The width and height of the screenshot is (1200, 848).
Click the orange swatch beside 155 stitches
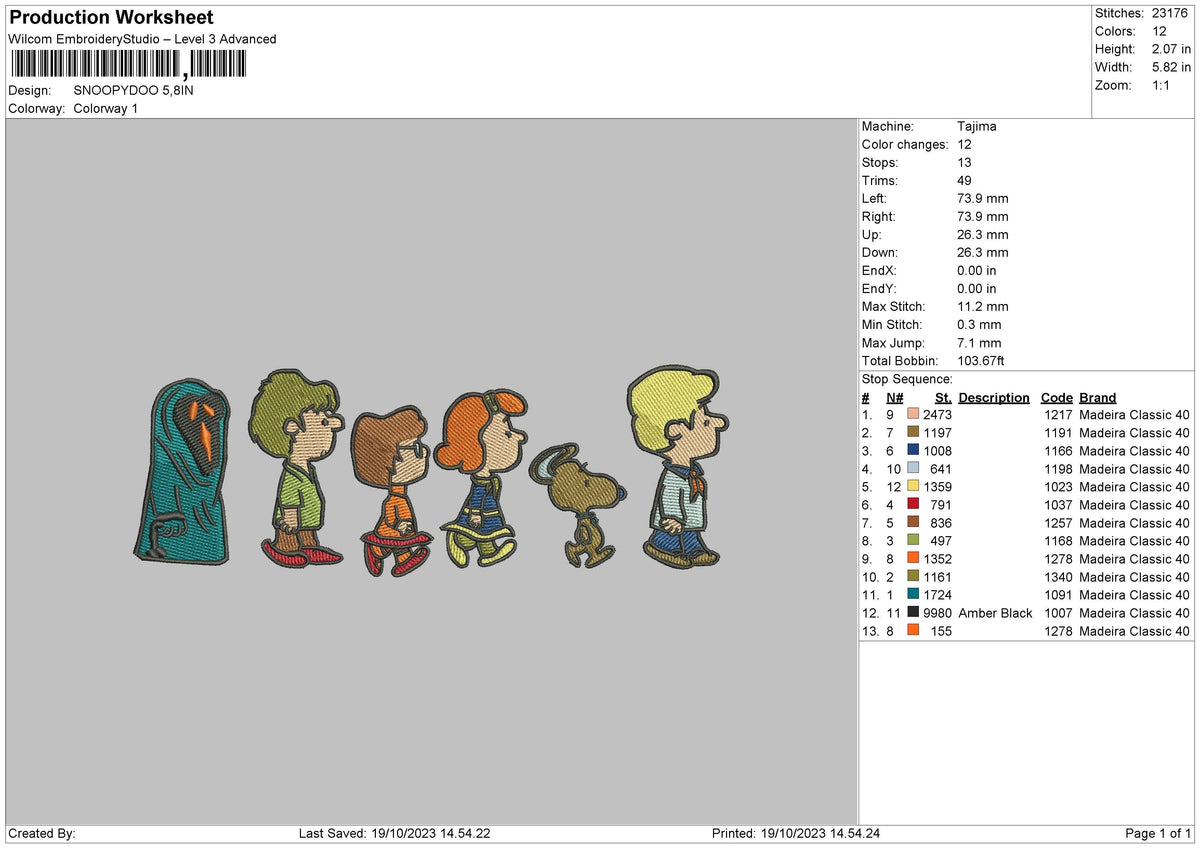pyautogui.click(x=913, y=631)
